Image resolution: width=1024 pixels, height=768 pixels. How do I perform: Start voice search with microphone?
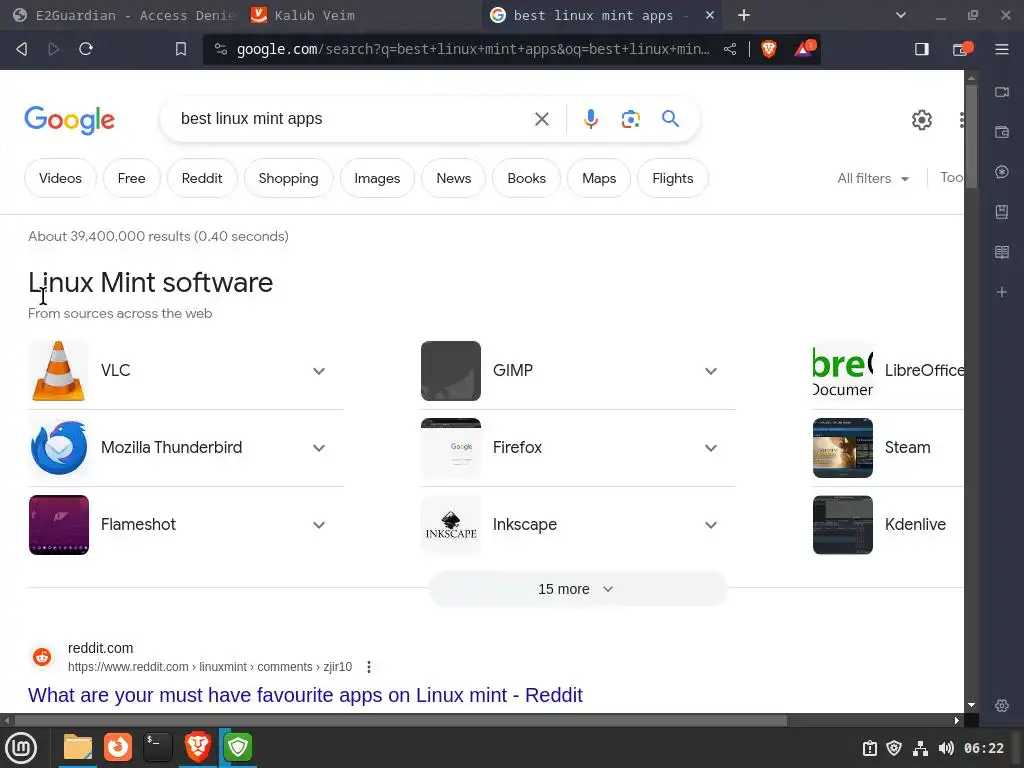pyautogui.click(x=590, y=119)
